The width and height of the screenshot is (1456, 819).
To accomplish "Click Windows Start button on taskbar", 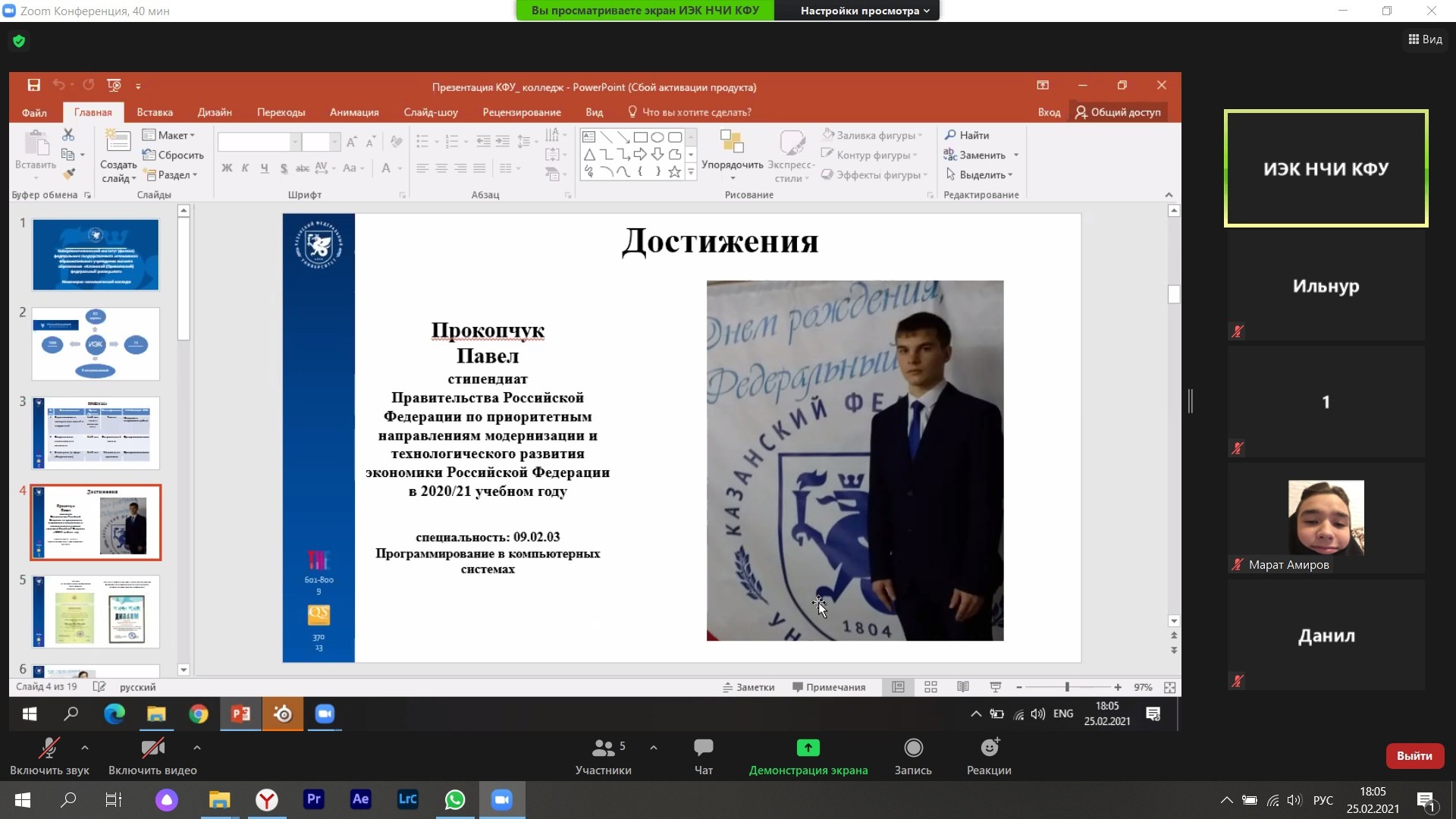I will click(23, 799).
